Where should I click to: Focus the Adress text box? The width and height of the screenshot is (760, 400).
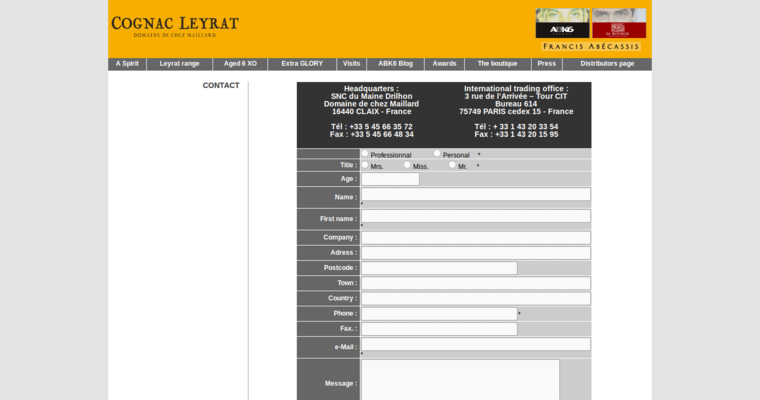[476, 253]
